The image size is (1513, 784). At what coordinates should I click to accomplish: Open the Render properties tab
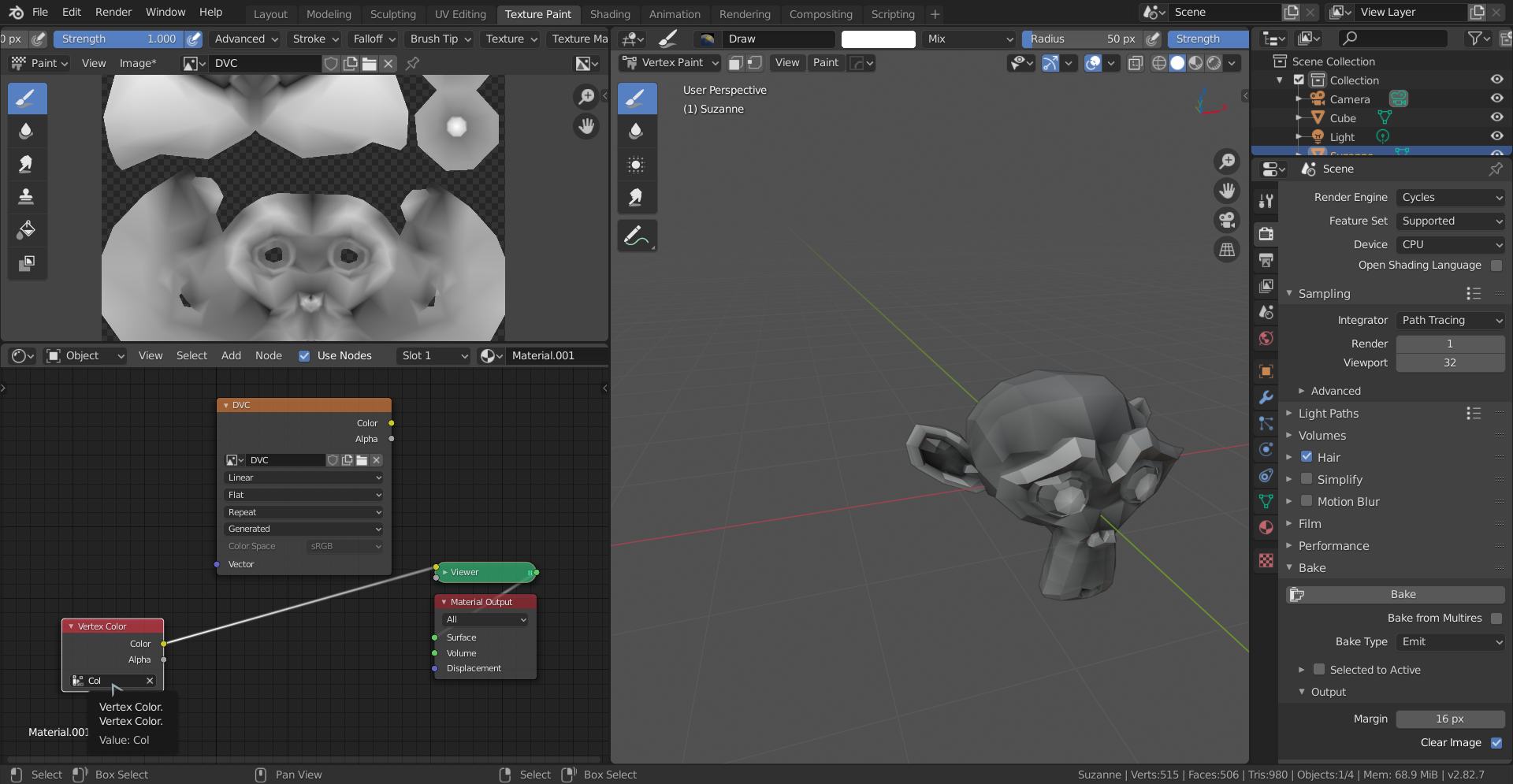click(x=1266, y=234)
